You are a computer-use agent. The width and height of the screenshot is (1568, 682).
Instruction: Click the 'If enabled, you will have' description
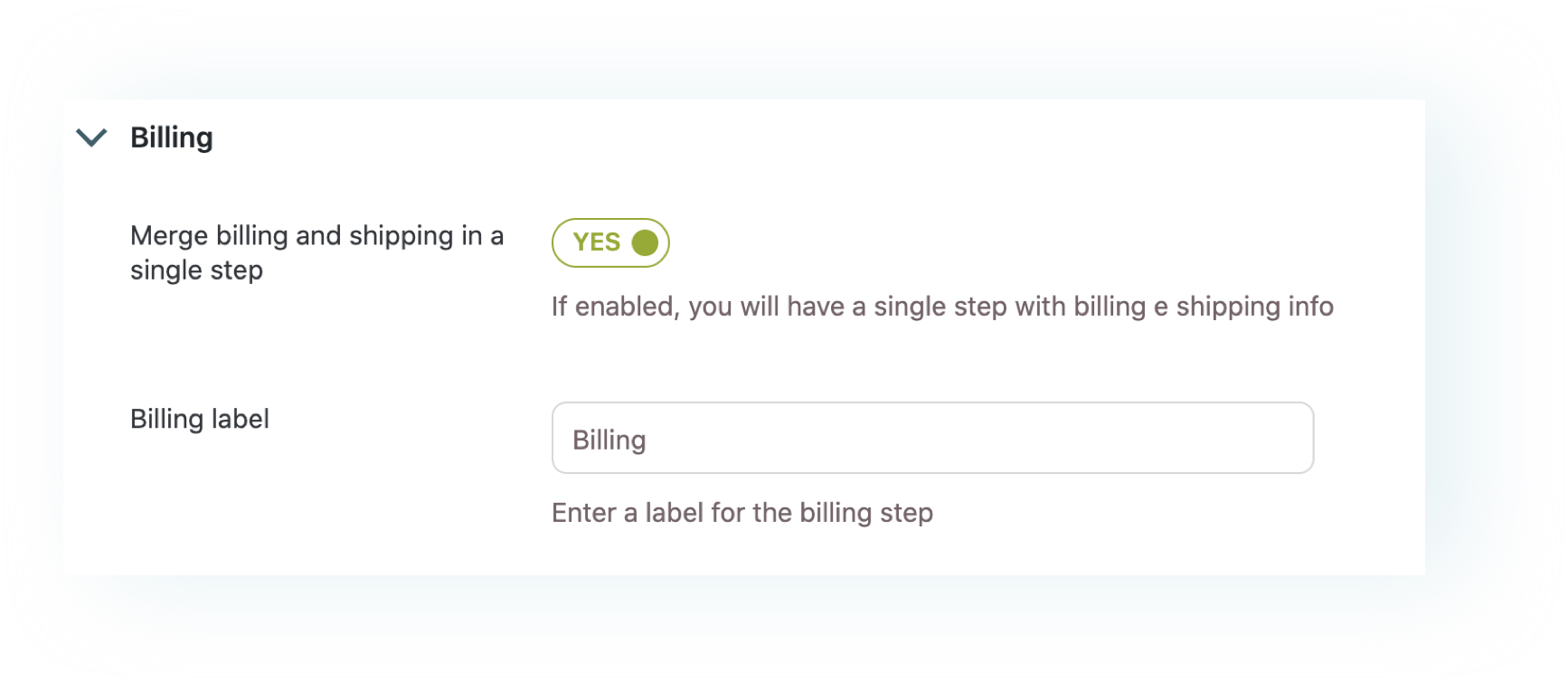click(942, 307)
